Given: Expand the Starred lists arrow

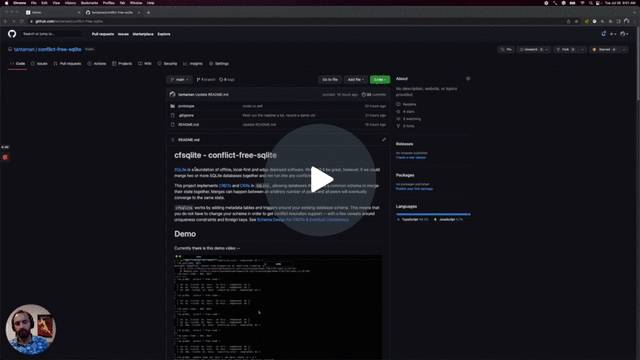Looking at the screenshot, I should [x=624, y=49].
